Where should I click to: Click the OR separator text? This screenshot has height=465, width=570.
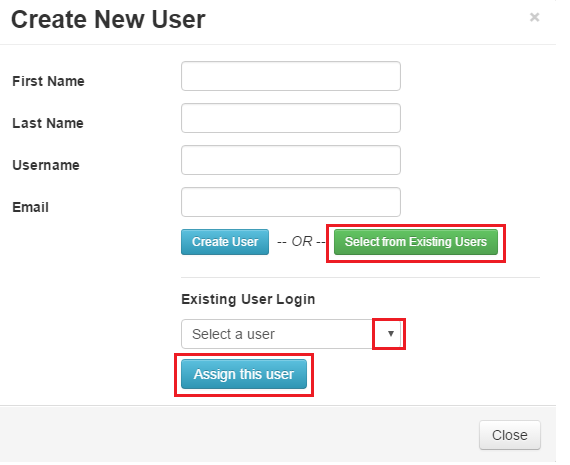301,241
